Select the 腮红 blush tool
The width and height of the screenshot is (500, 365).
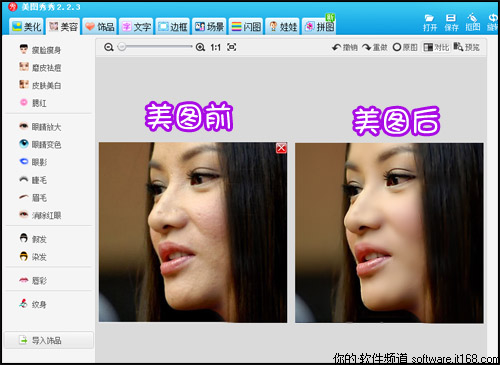[x=33, y=103]
